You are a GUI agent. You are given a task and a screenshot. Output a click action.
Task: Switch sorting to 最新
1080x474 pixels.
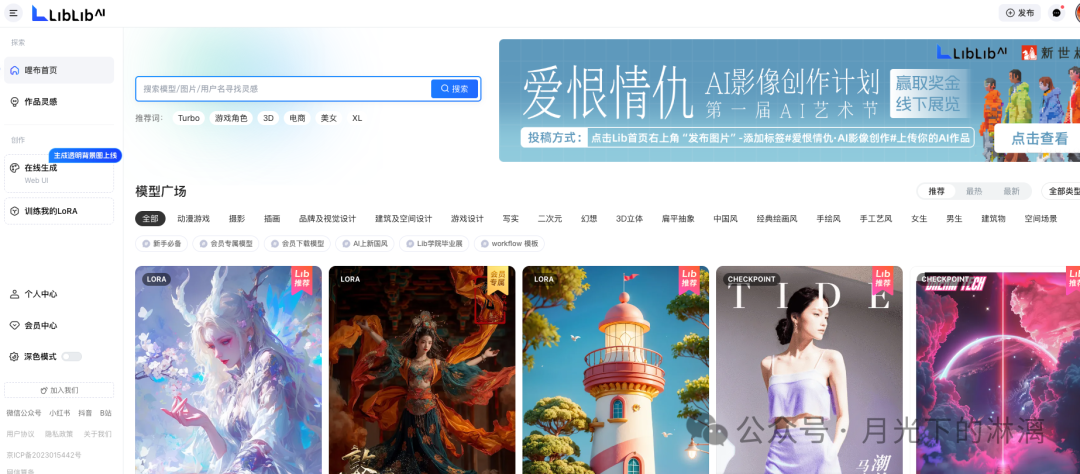[x=1012, y=191]
